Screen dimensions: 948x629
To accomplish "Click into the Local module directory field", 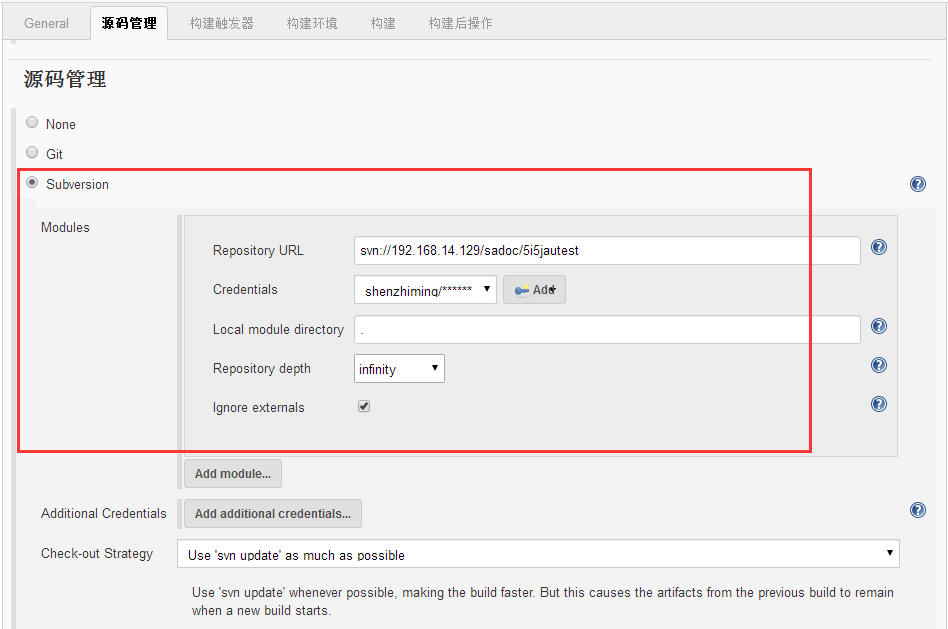I will (607, 330).
